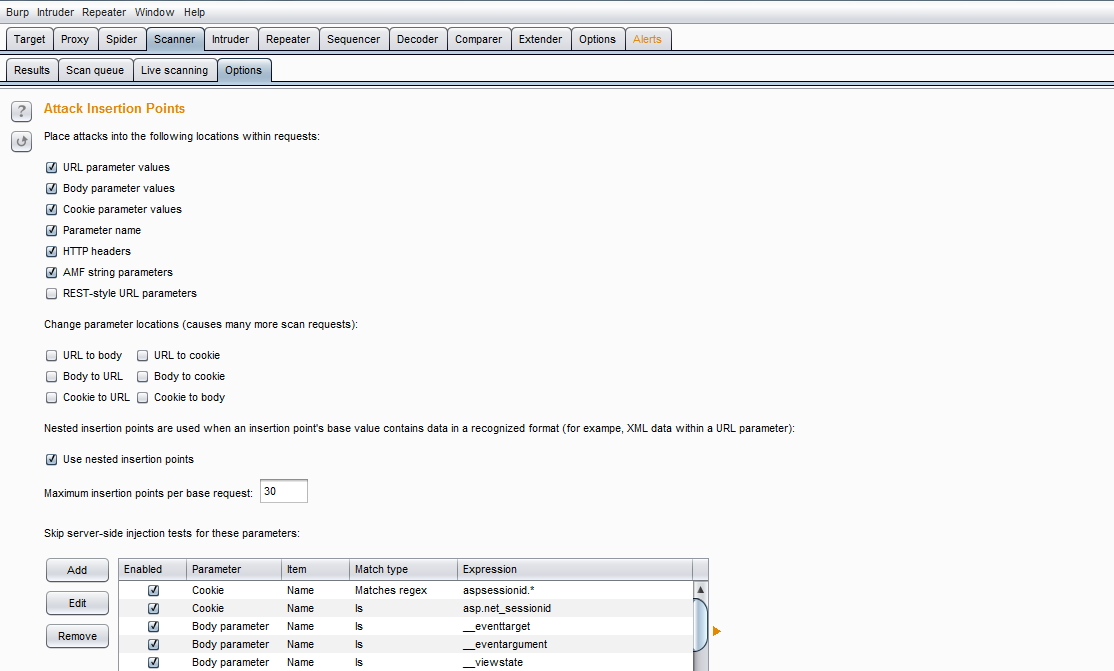The image size is (1114, 671).
Task: Enable Cookie to body option
Action: [x=142, y=397]
